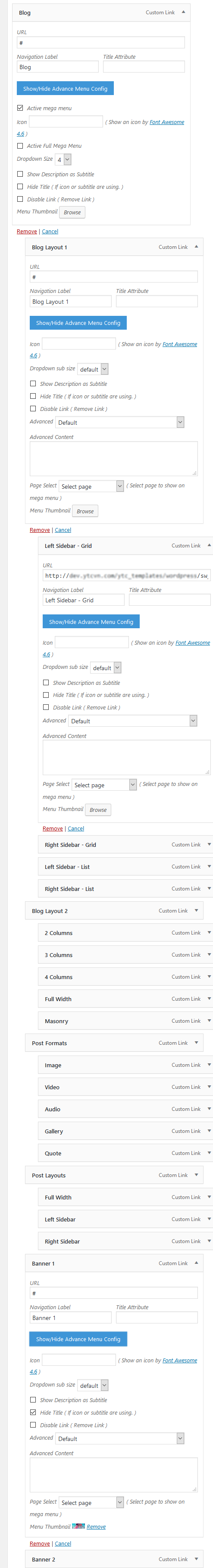The width and height of the screenshot is (213, 1568).
Task: Click Remove link under Blog Layout 1
Action: tap(39, 530)
